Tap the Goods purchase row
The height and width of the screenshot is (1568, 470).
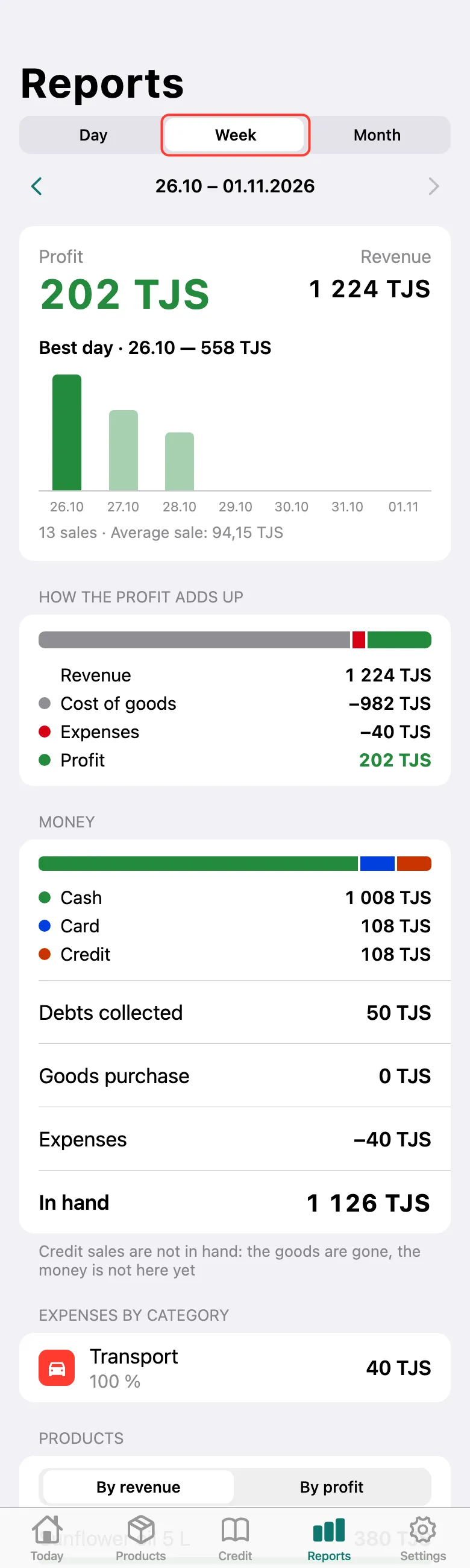click(234, 1075)
